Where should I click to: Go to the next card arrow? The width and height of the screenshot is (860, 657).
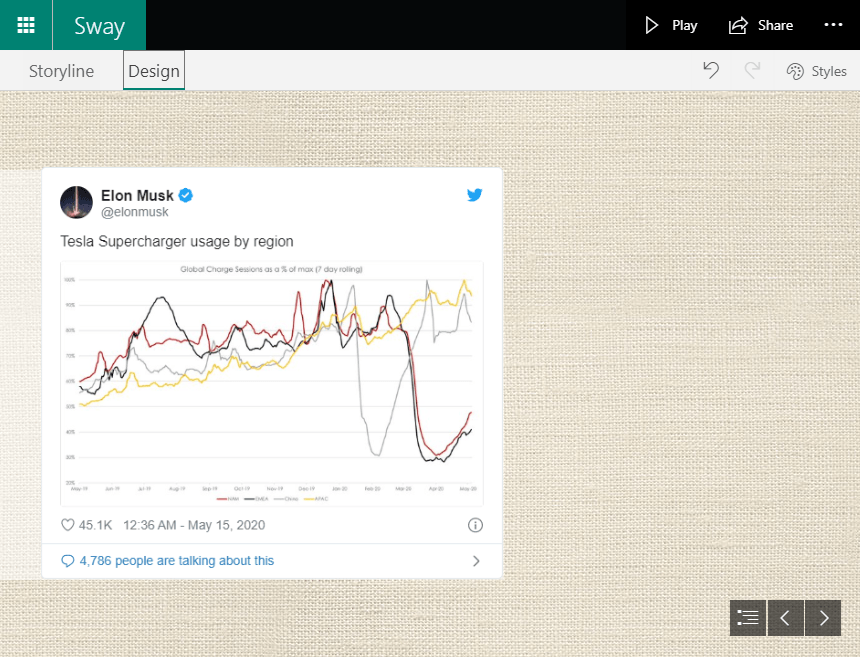tap(823, 618)
